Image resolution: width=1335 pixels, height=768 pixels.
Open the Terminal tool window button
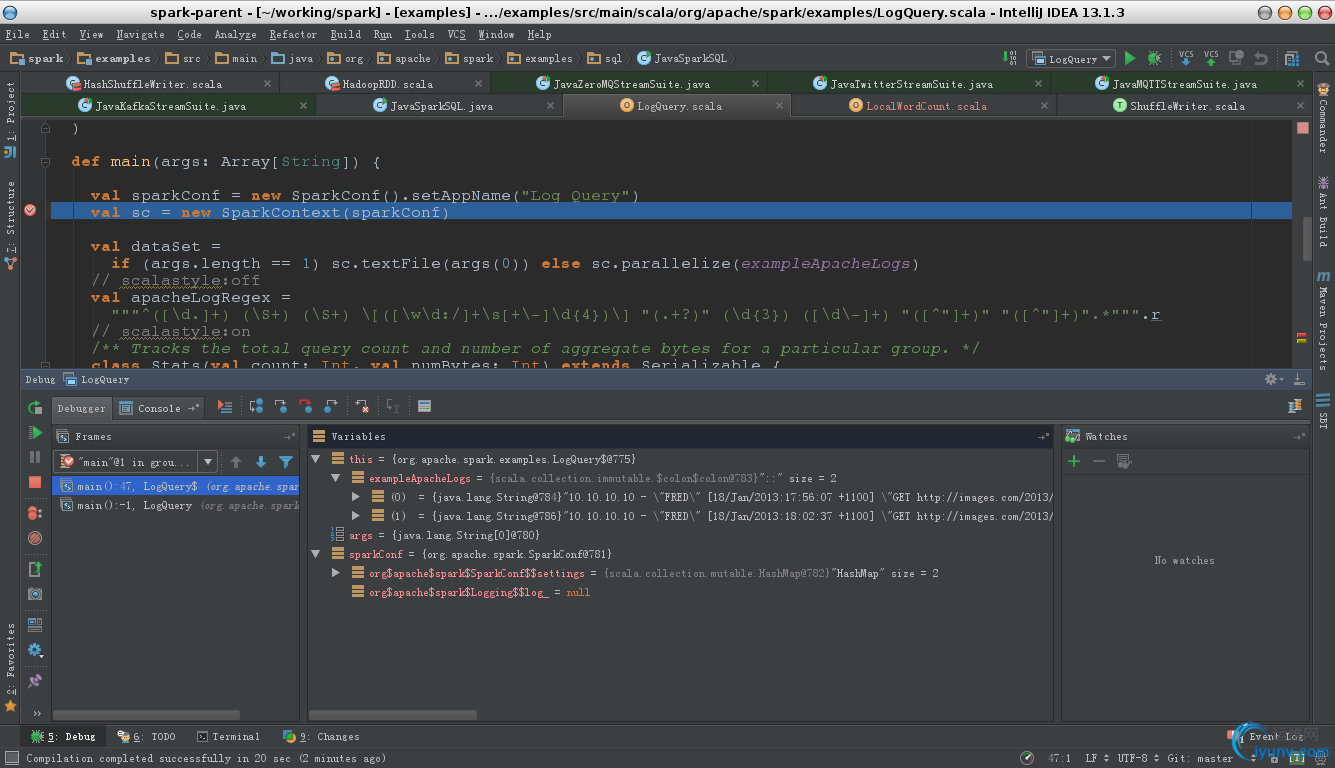click(x=229, y=736)
